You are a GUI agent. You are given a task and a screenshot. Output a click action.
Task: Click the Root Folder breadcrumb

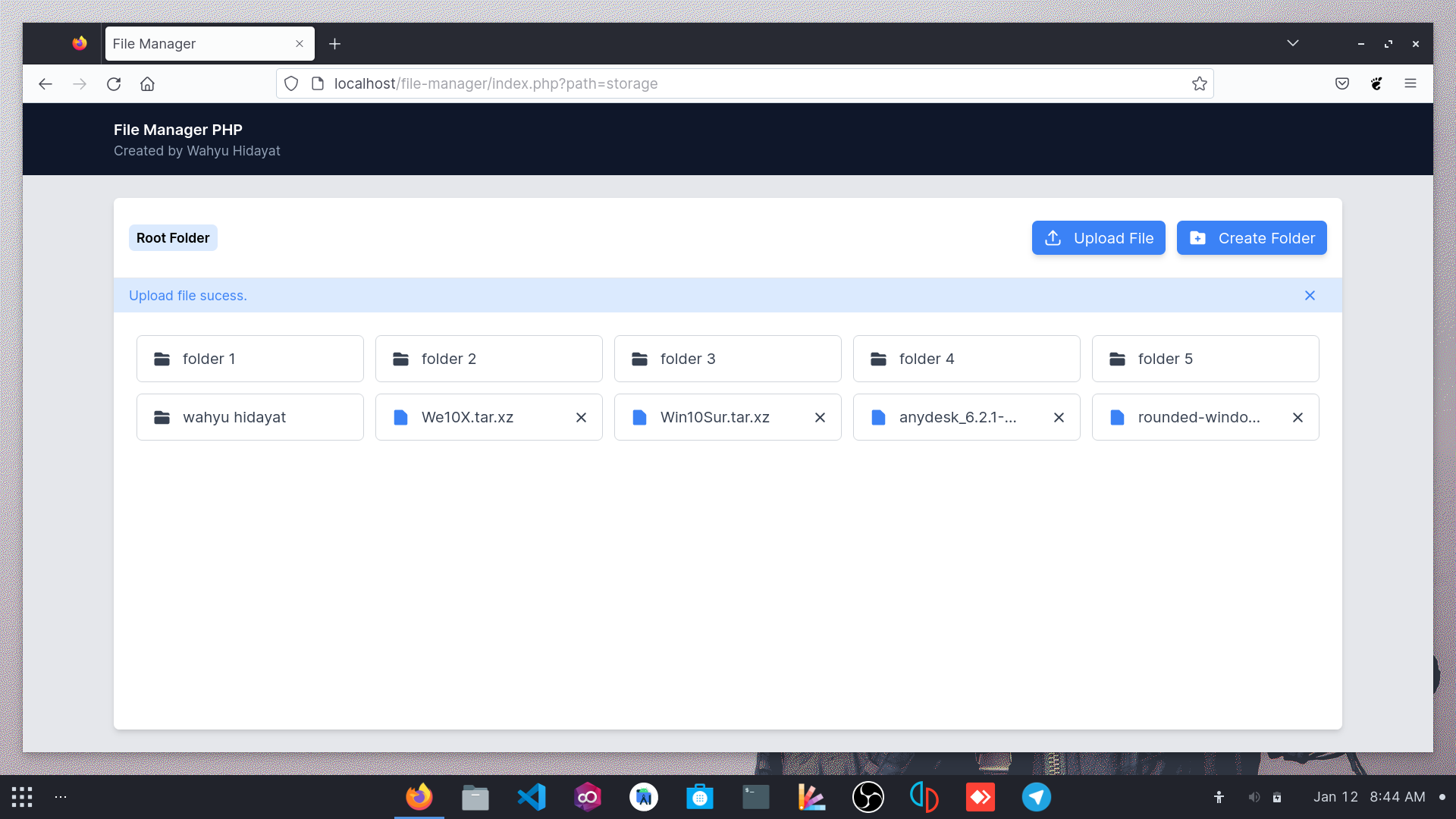pyautogui.click(x=173, y=238)
